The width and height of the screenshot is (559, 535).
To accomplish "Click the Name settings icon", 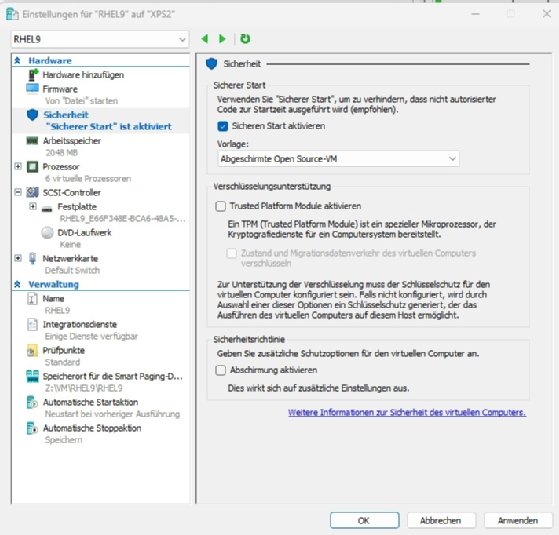I will coord(32,298).
